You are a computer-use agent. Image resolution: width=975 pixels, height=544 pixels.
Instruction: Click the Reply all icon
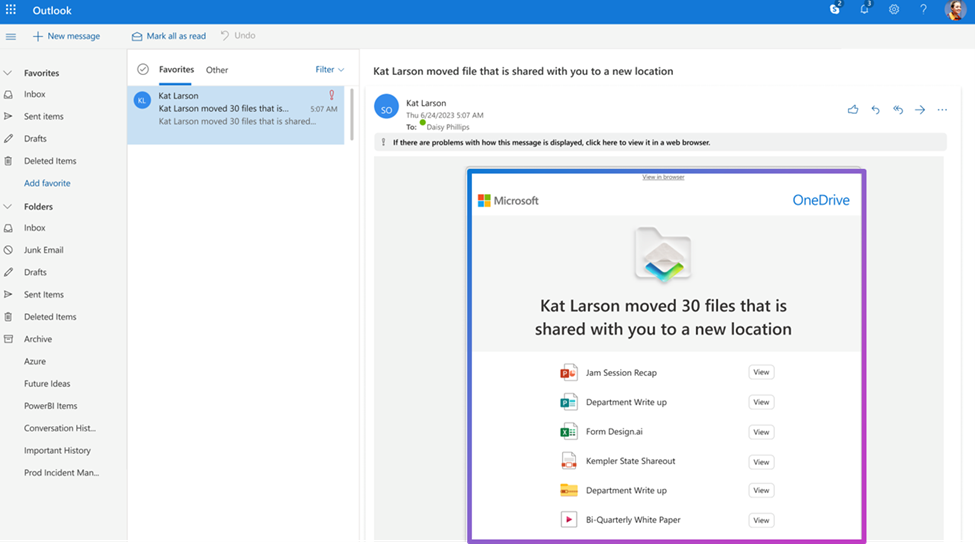(898, 110)
